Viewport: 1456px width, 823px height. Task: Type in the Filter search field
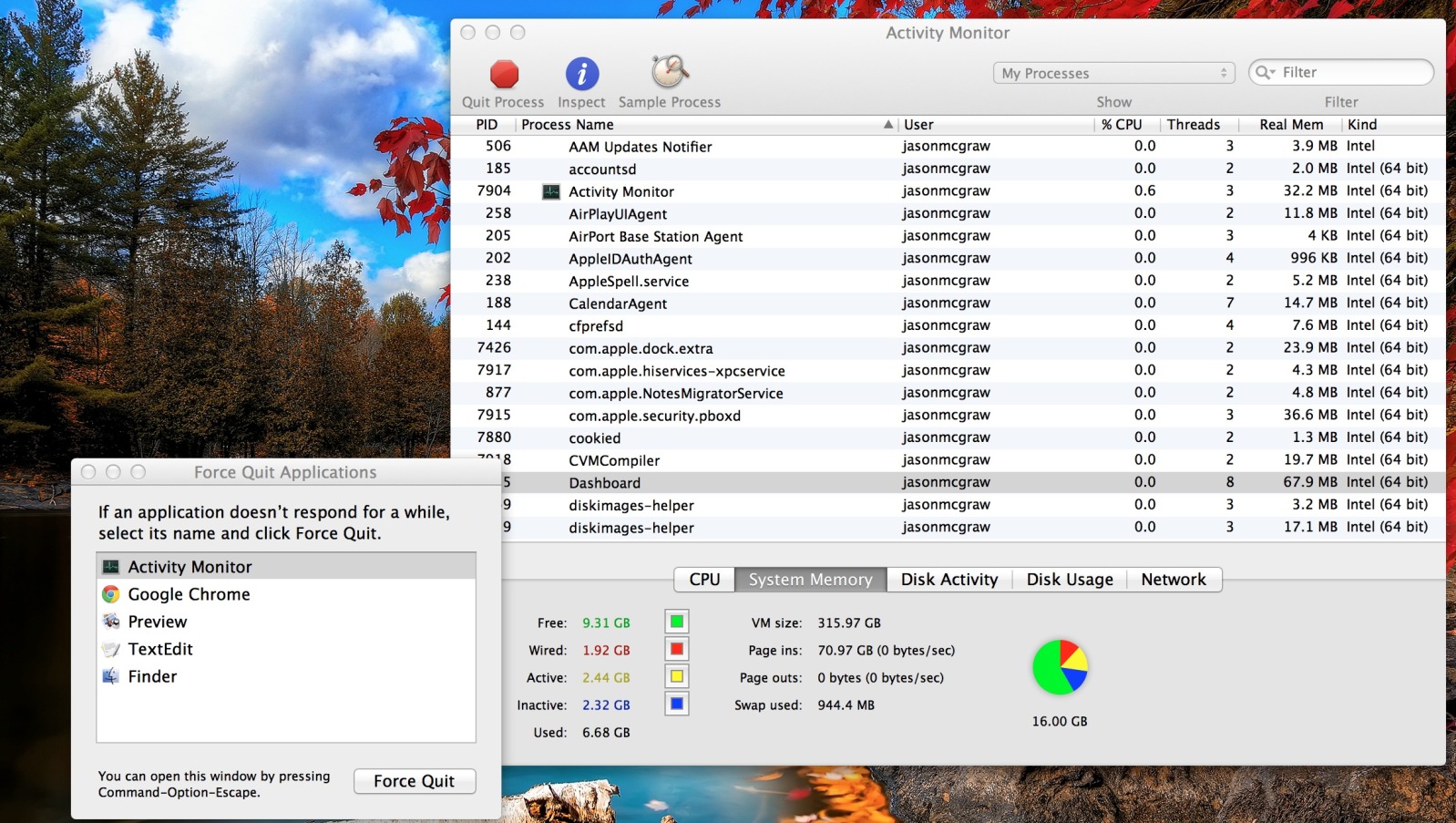pyautogui.click(x=1341, y=72)
